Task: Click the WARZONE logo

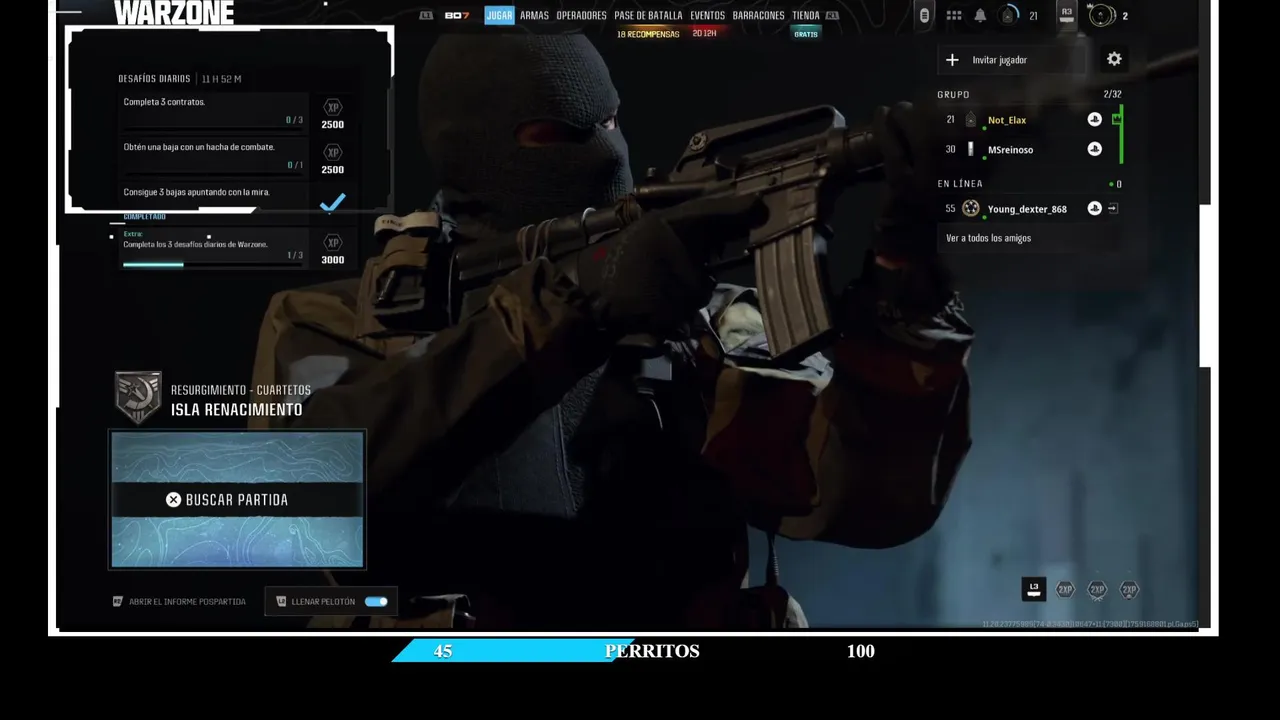Action: [174, 12]
